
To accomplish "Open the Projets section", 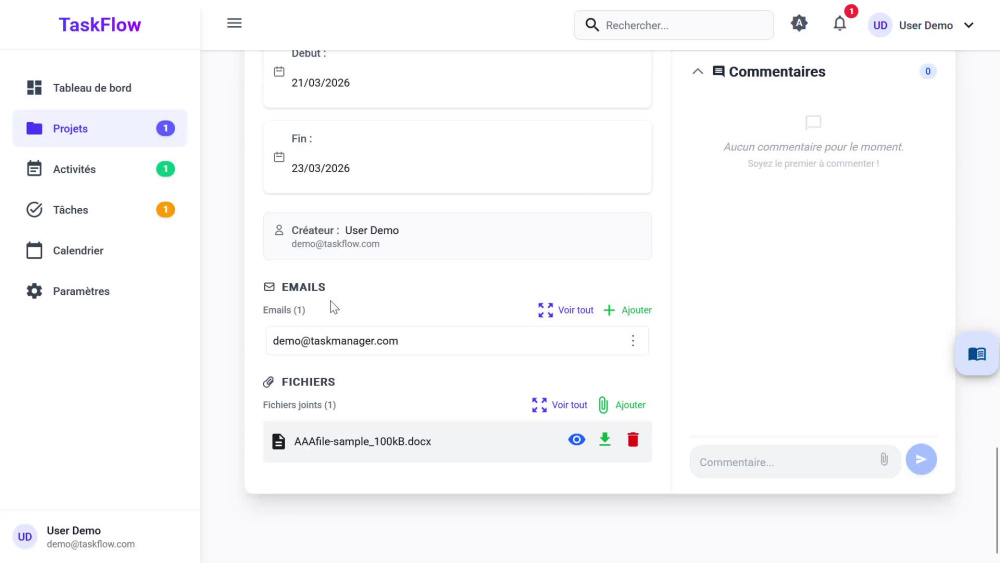I will [99, 128].
